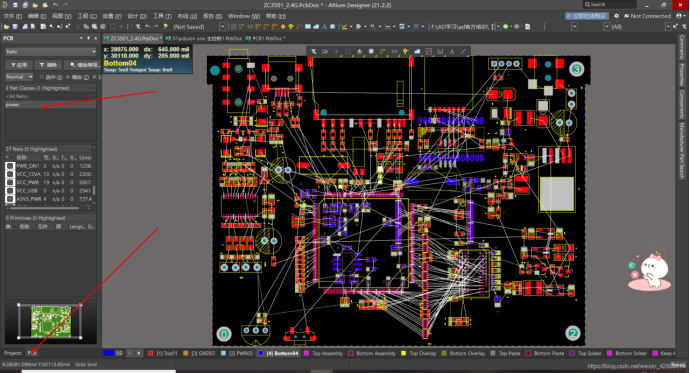Click the blue current layer color swatch beside LS
690x373 pixels.
[x=109, y=353]
